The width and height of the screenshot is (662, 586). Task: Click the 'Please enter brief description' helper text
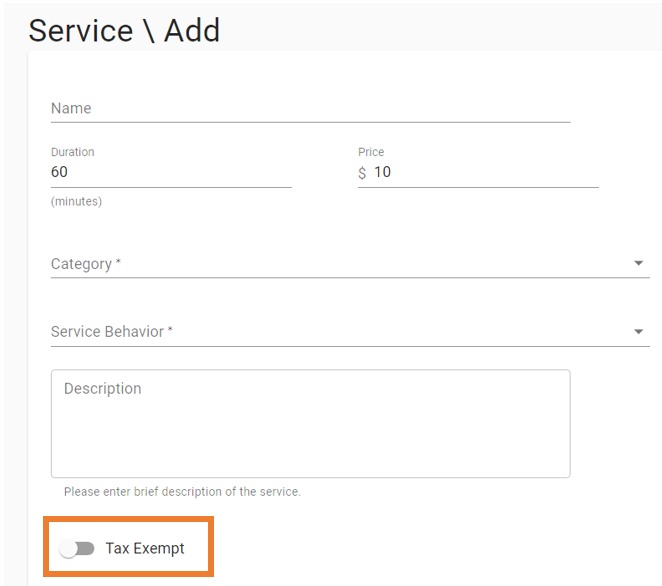point(182,492)
